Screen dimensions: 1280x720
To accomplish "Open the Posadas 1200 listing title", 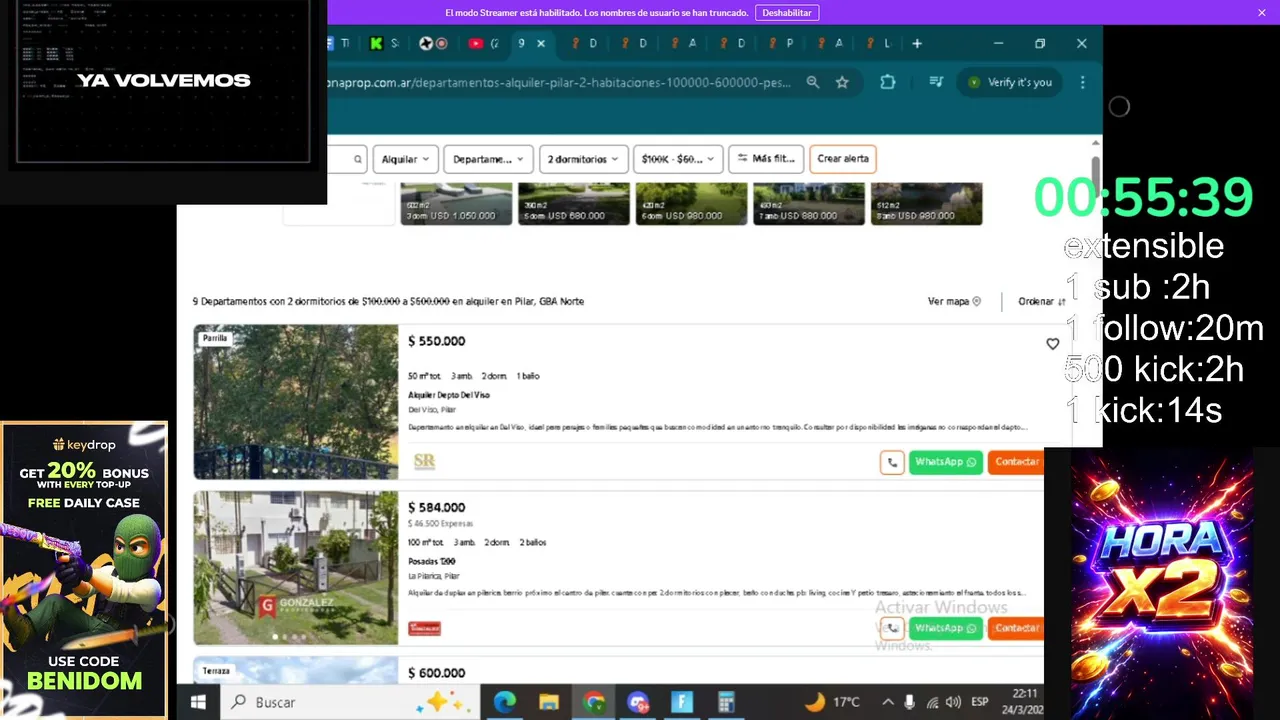I will (432, 561).
